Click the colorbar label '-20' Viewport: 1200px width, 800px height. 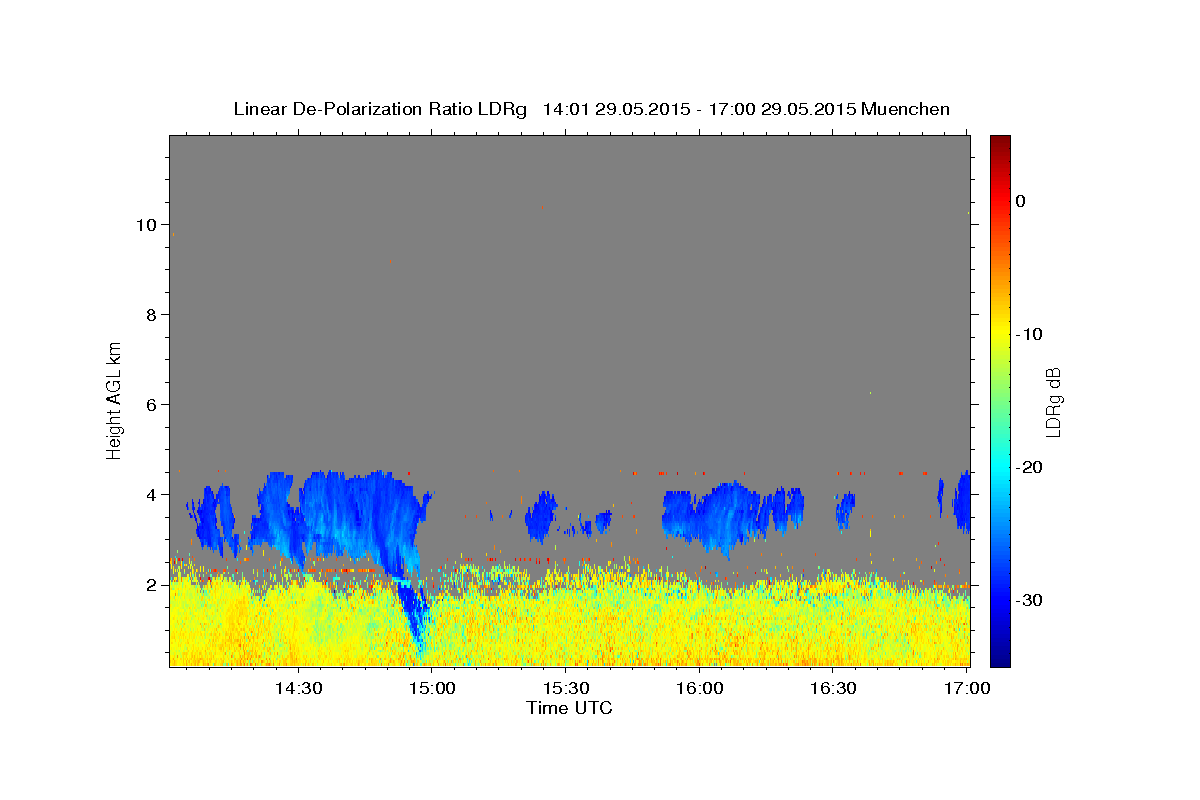click(x=1030, y=467)
